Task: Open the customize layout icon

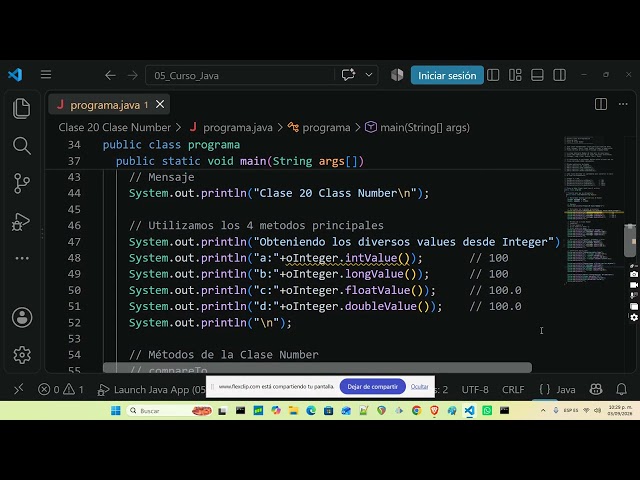Action: pos(515,75)
